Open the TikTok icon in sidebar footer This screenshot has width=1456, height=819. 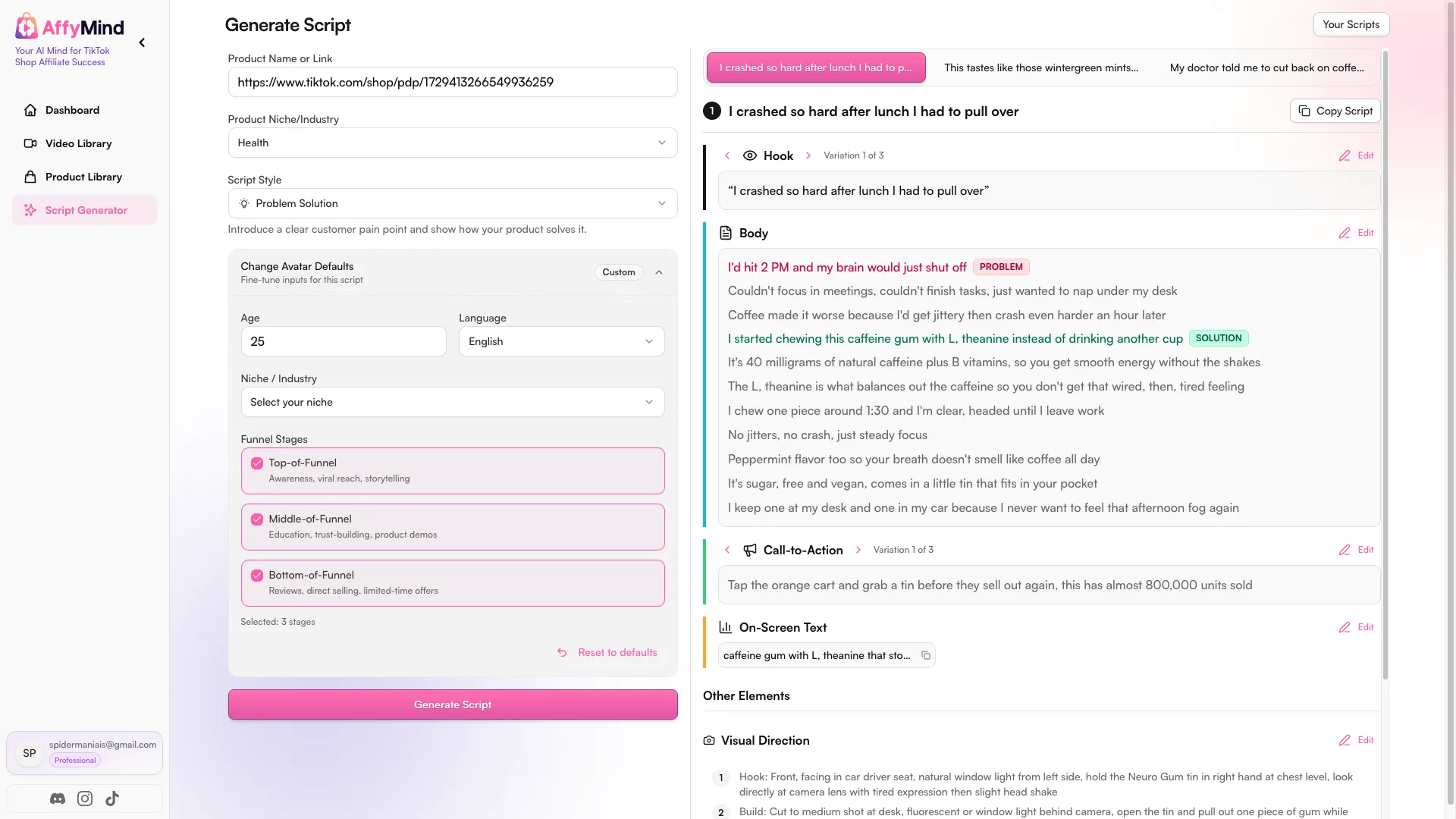tap(112, 799)
